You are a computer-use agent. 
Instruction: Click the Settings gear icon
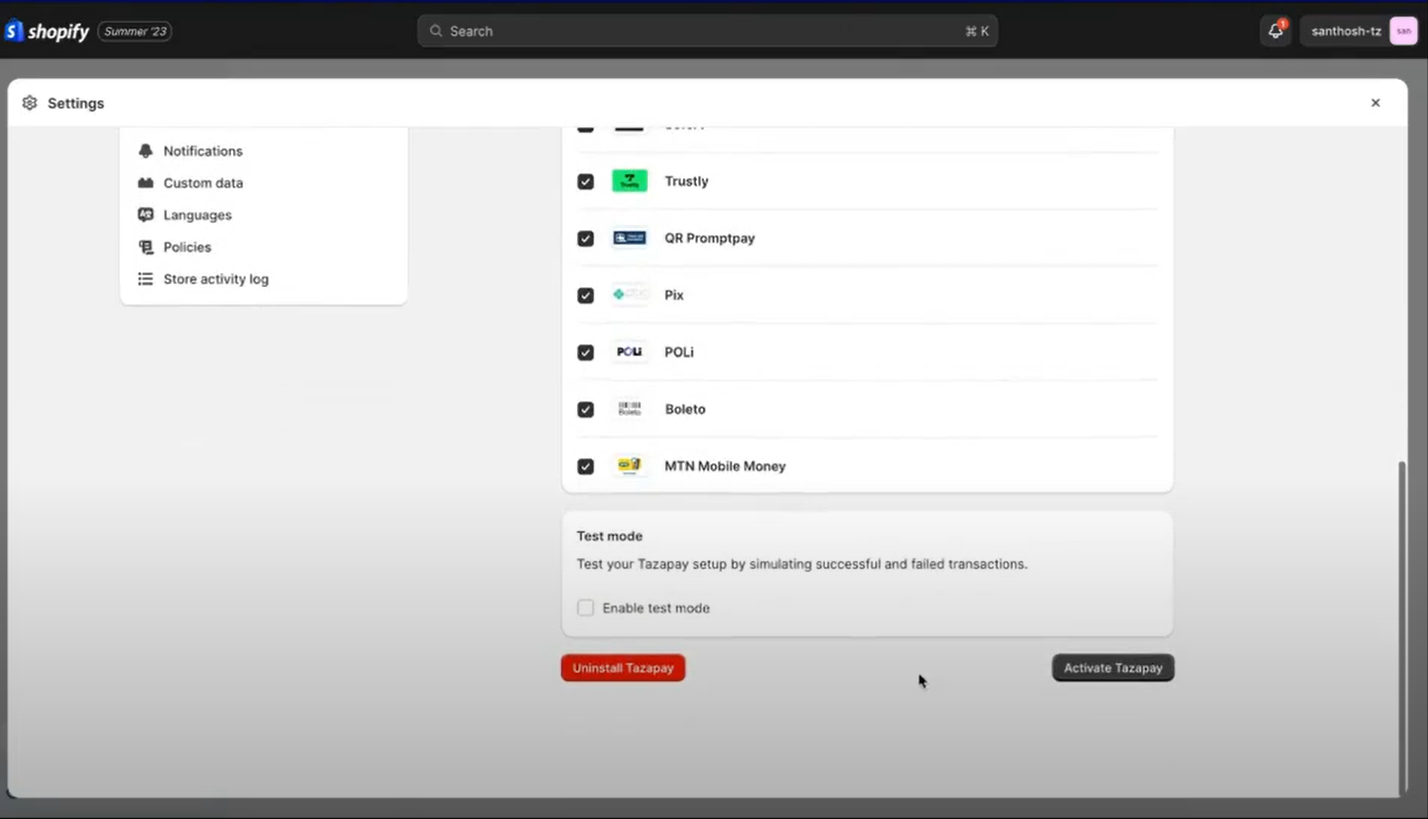(x=29, y=103)
